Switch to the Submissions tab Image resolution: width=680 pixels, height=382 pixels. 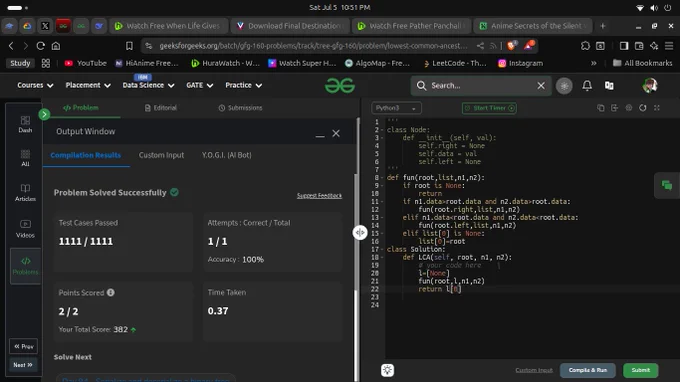click(x=240, y=108)
